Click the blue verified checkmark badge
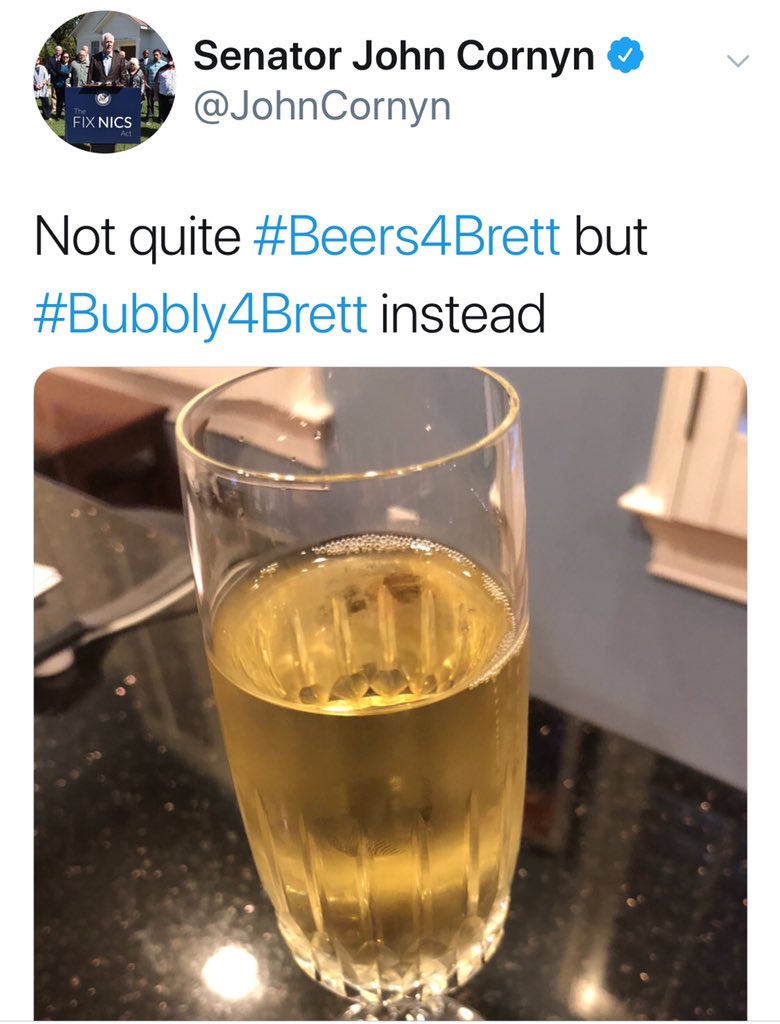Image resolution: width=780 pixels, height=1024 pixels. click(625, 56)
